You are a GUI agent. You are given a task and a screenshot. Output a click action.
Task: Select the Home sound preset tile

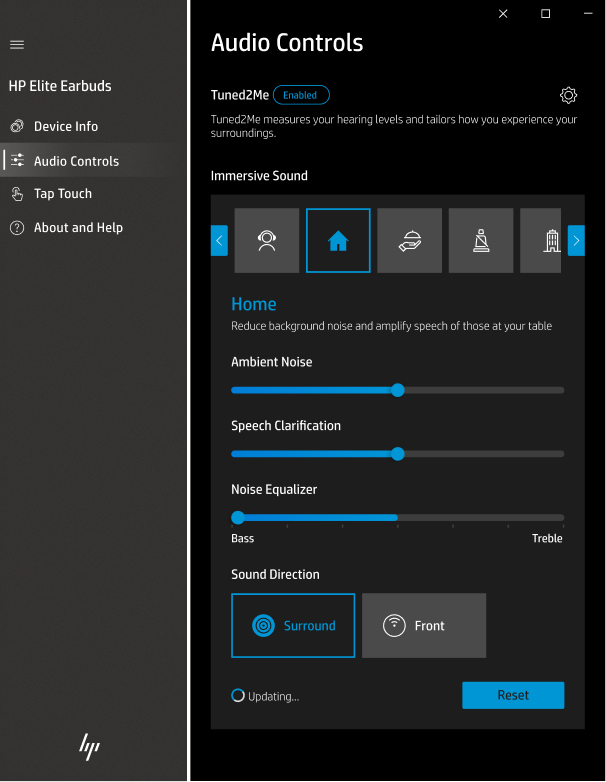coord(338,240)
